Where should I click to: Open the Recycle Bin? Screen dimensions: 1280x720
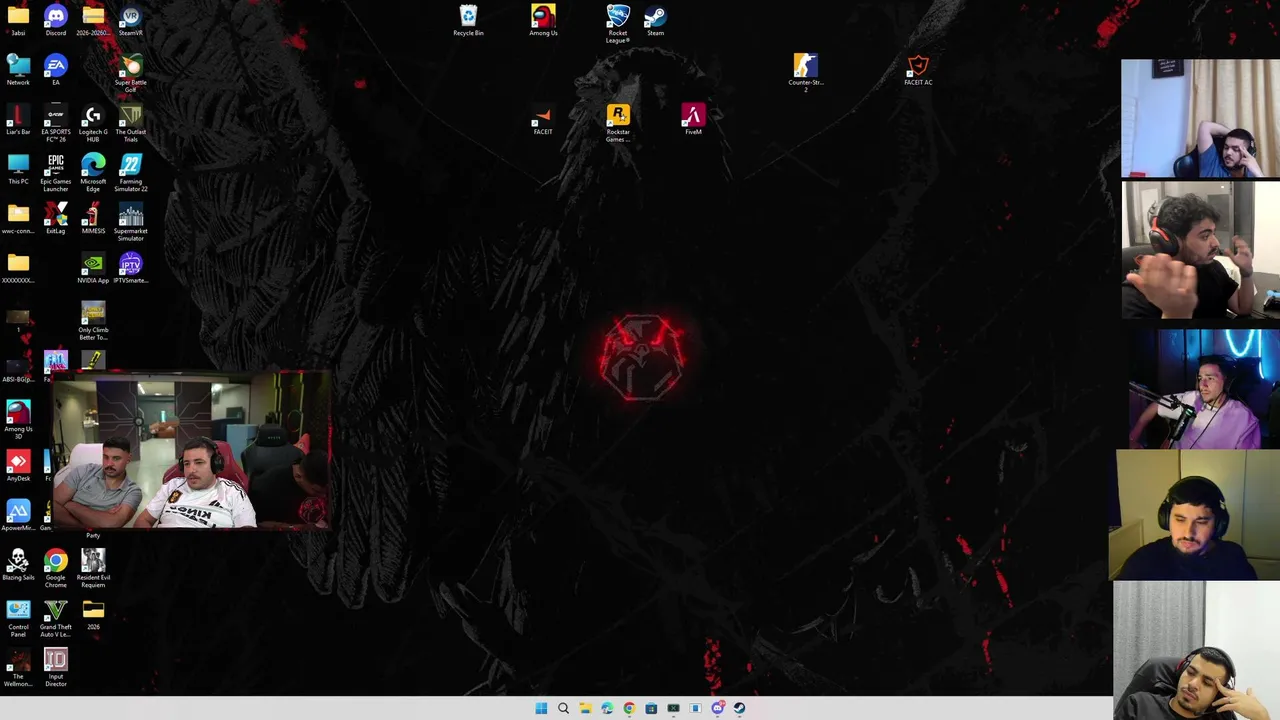point(468,21)
